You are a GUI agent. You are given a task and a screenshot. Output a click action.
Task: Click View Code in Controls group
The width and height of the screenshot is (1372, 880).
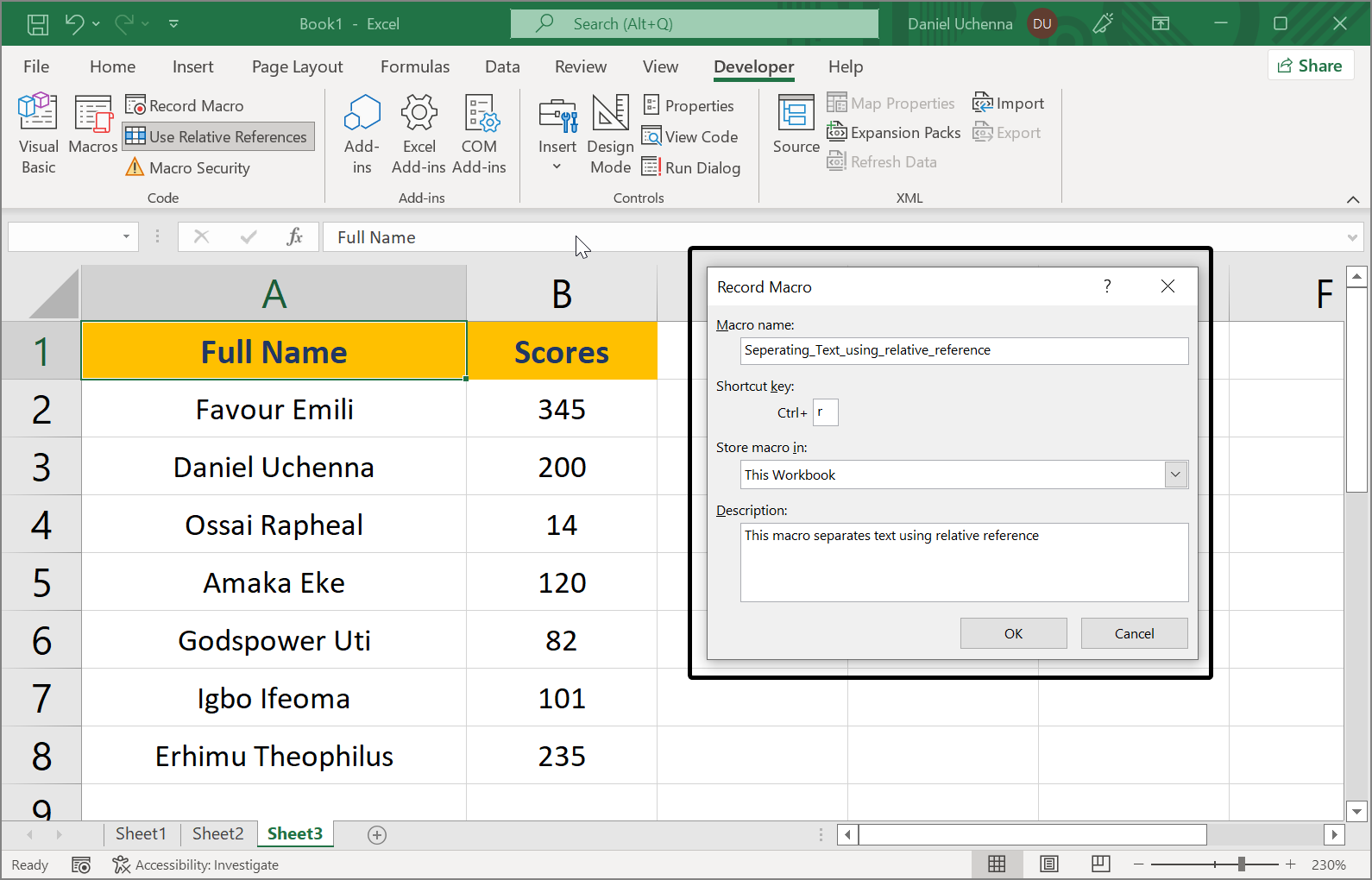pos(690,136)
